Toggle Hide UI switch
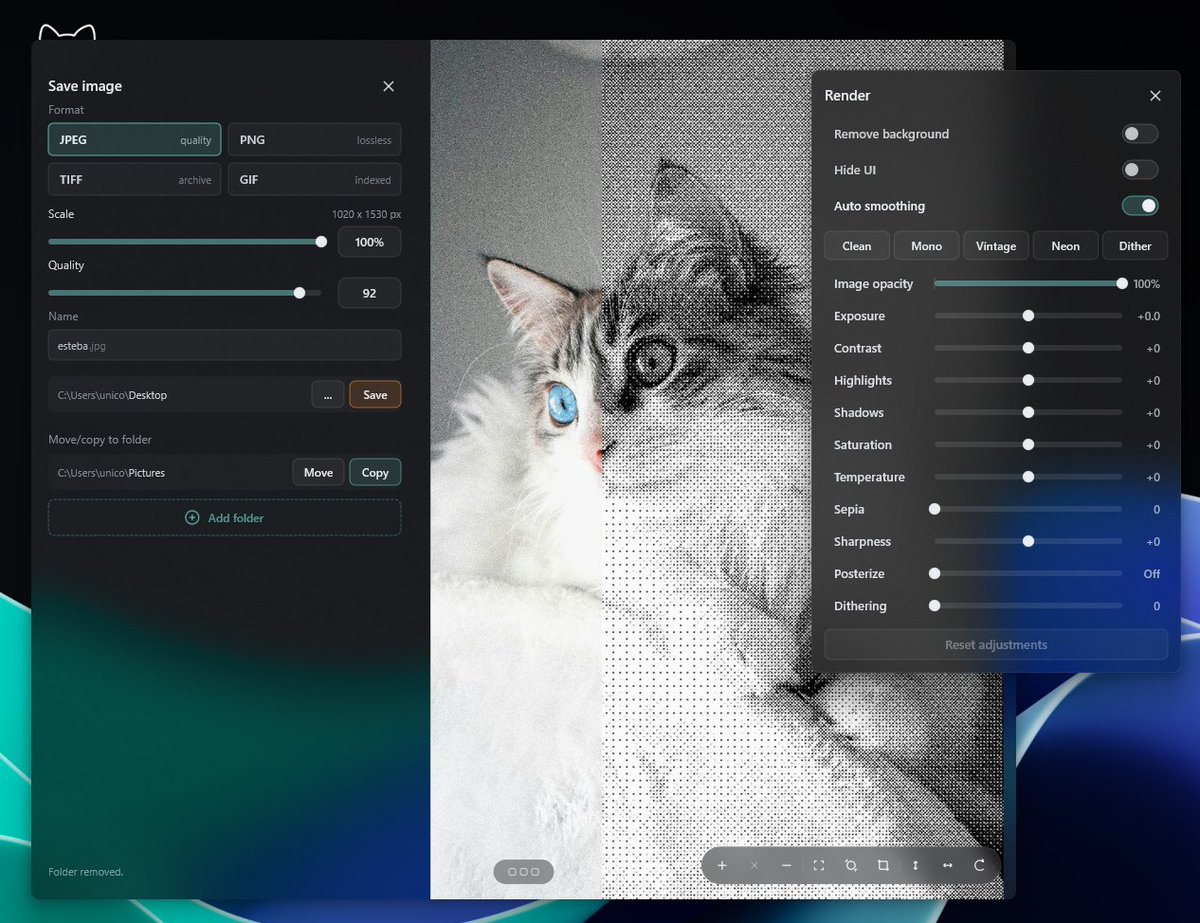 [x=1140, y=170]
